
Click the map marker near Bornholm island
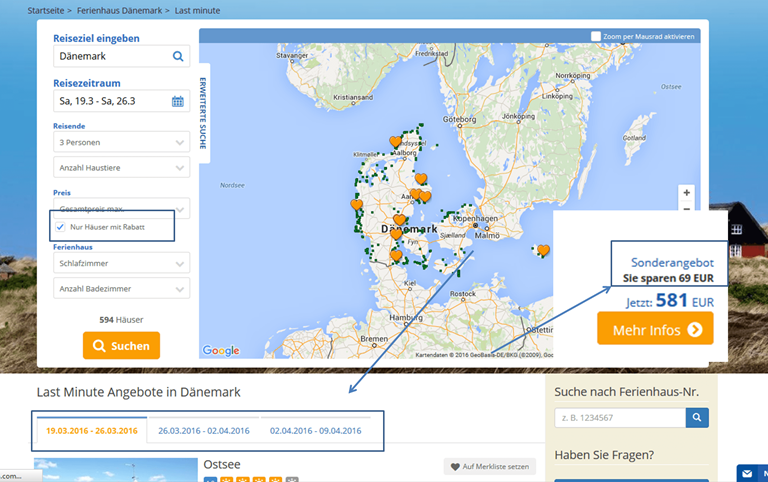[x=543, y=250]
